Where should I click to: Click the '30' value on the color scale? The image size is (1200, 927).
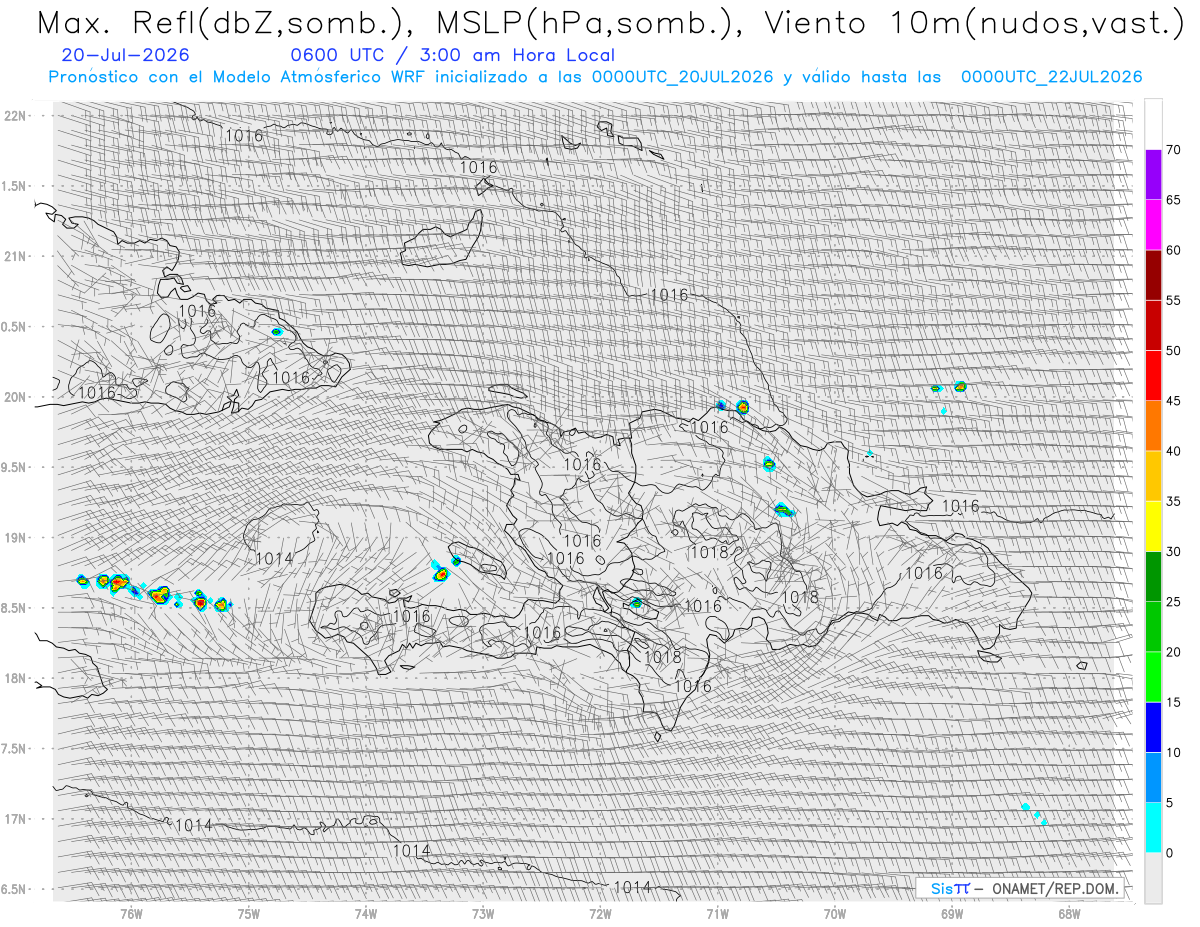[1174, 551]
